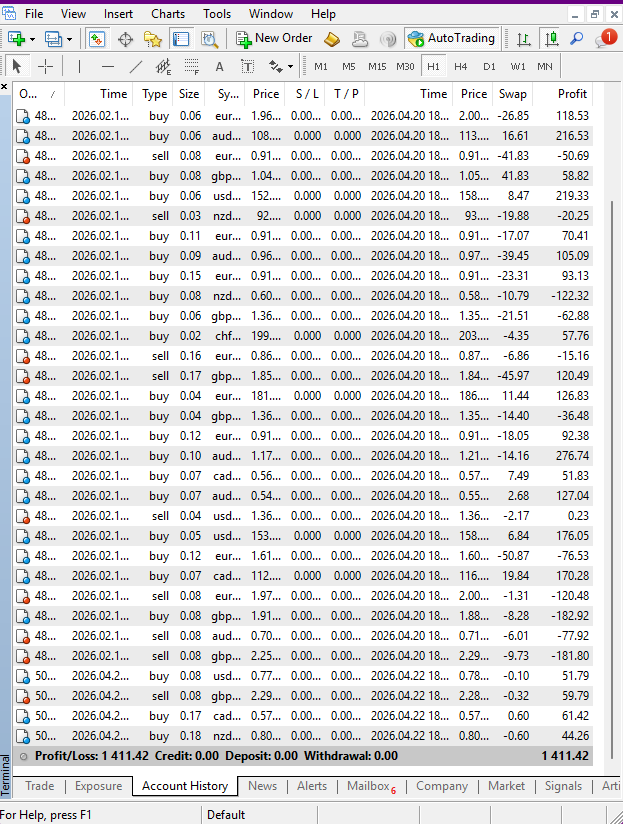Click the options printer-like icon beside MetaEditor
The width and height of the screenshot is (623, 824).
click(360, 39)
